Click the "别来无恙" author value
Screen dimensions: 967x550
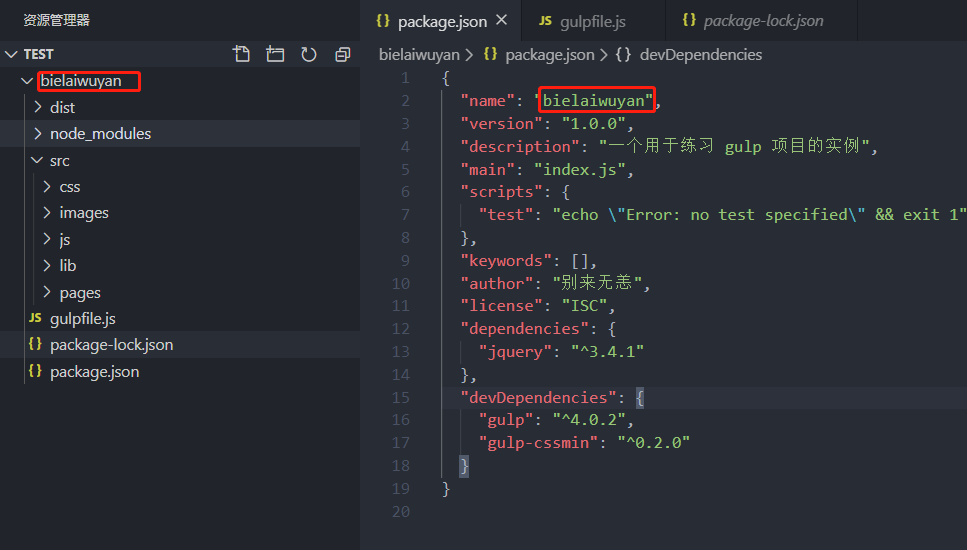(597, 282)
